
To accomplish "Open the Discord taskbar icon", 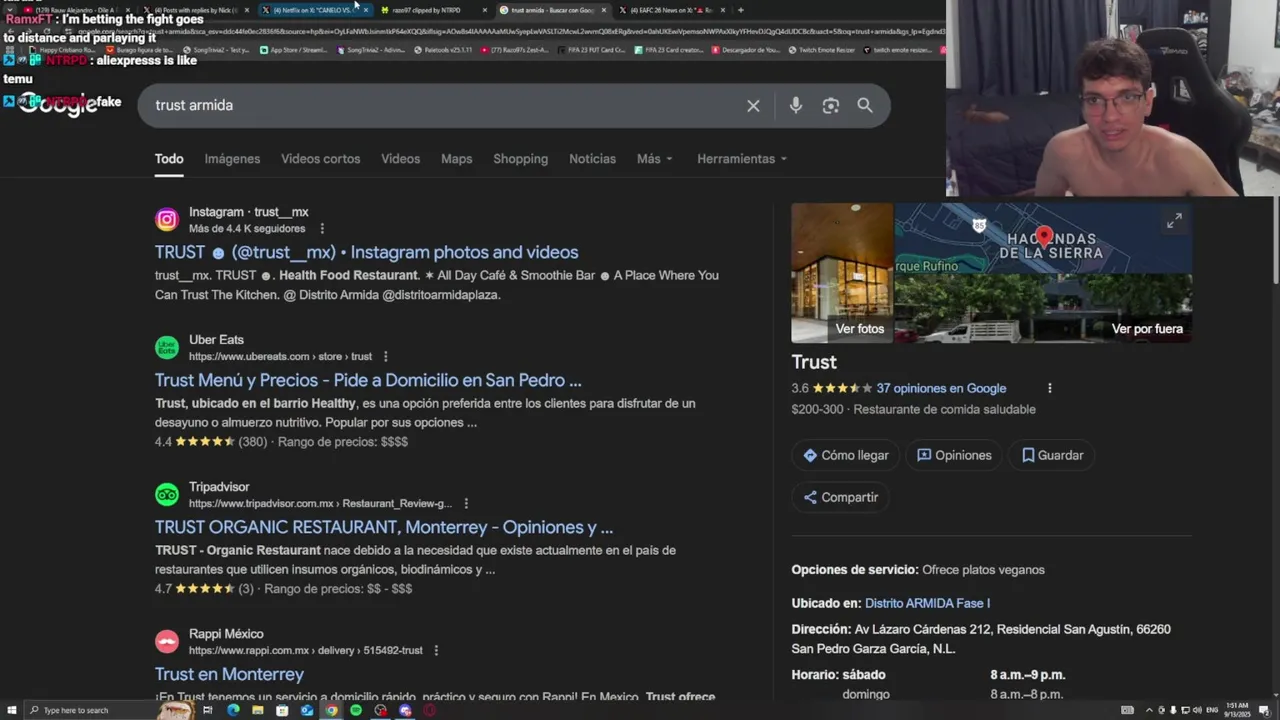I will (x=405, y=710).
